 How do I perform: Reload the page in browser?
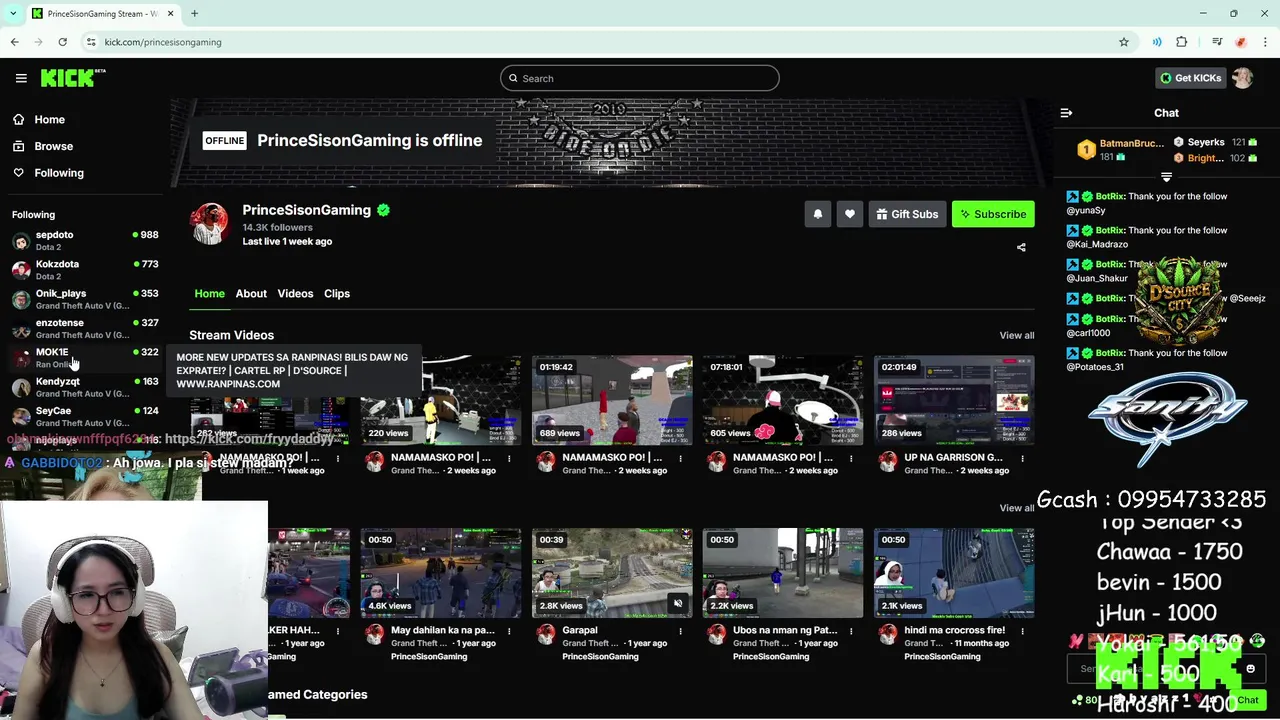[x=62, y=42]
